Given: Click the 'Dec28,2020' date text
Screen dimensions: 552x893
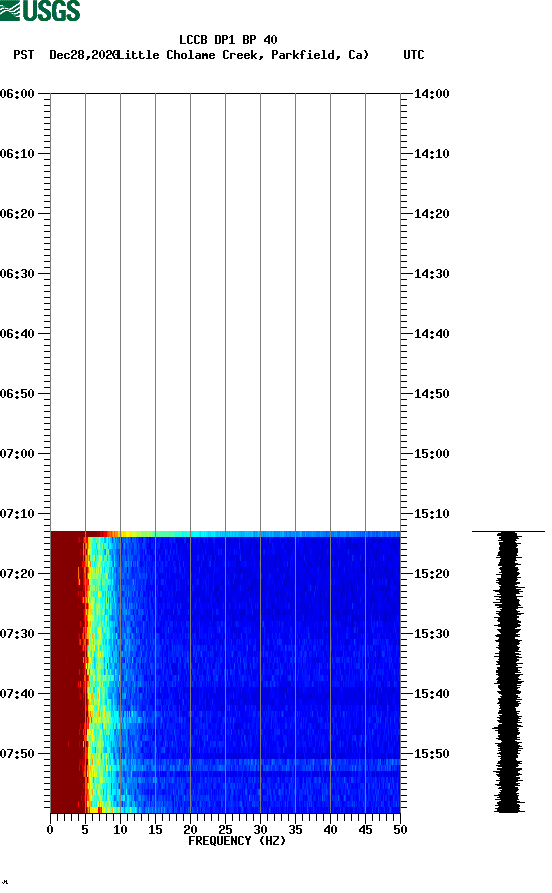Looking at the screenshot, I should [83, 55].
